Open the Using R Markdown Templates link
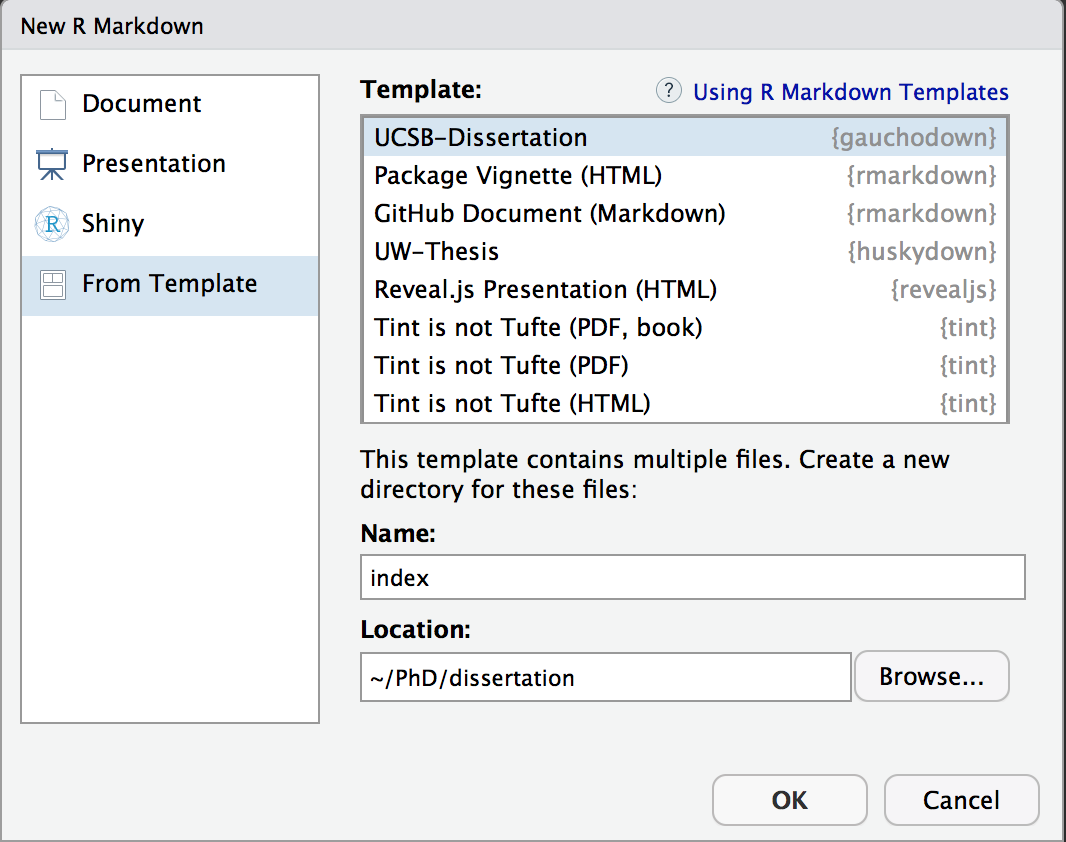 [851, 92]
